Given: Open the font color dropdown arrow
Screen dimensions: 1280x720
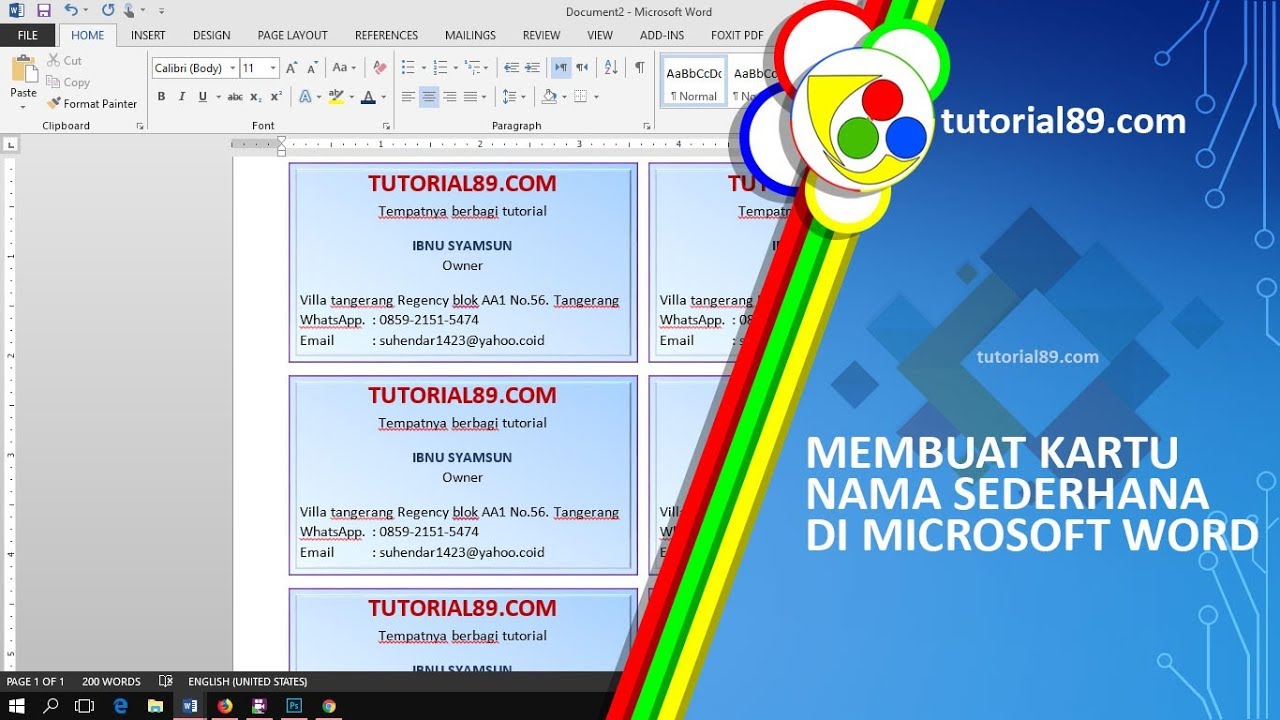Looking at the screenshot, I should pos(384,97).
